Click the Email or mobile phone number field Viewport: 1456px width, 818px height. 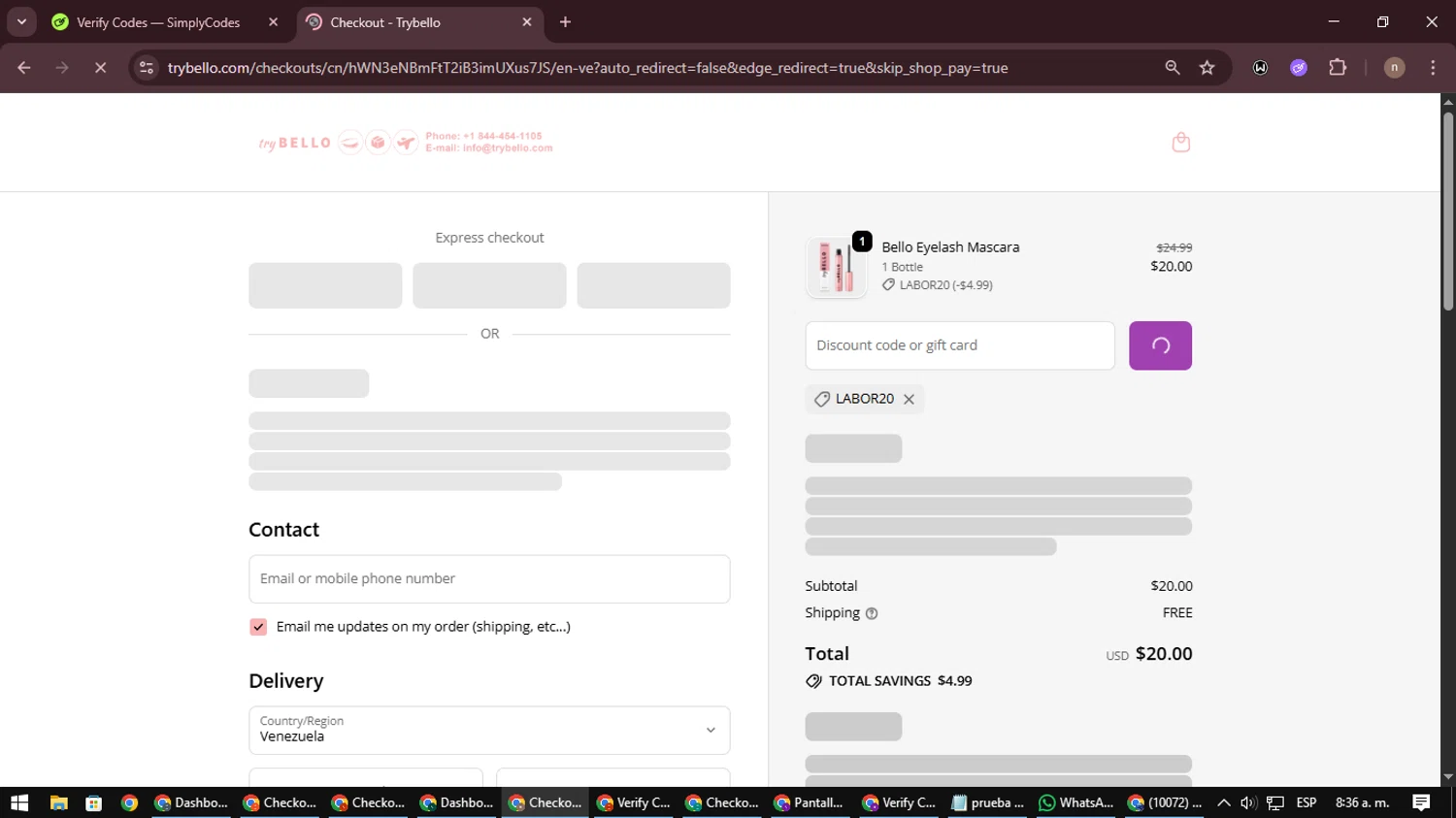click(489, 579)
